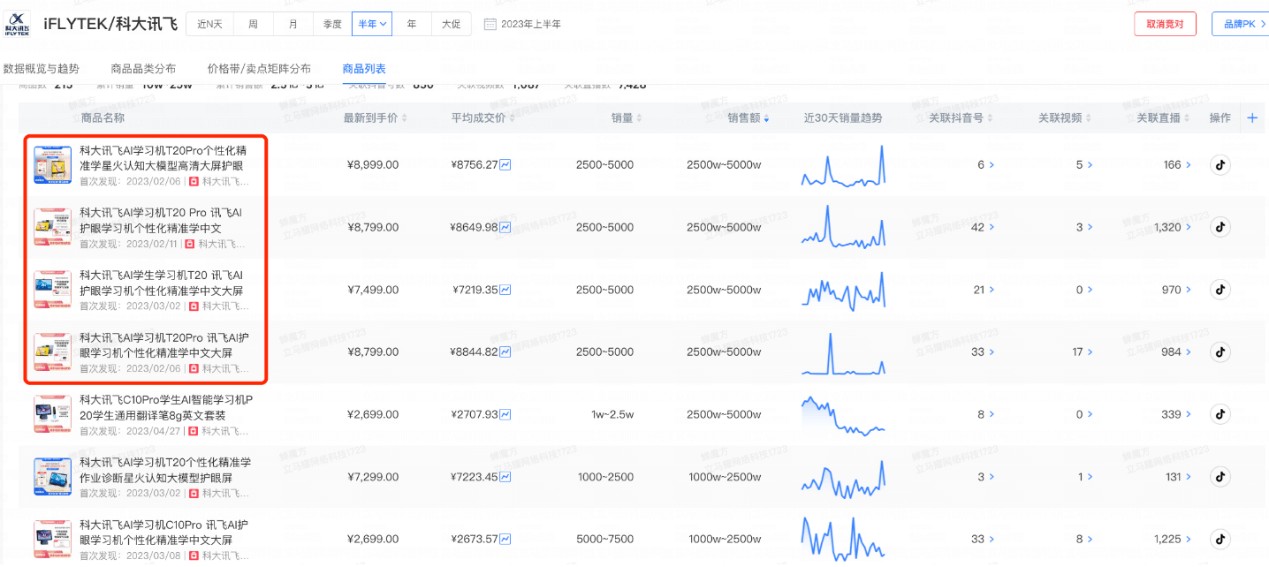Select the 季度 period option
1269x567 pixels.
[x=331, y=24]
